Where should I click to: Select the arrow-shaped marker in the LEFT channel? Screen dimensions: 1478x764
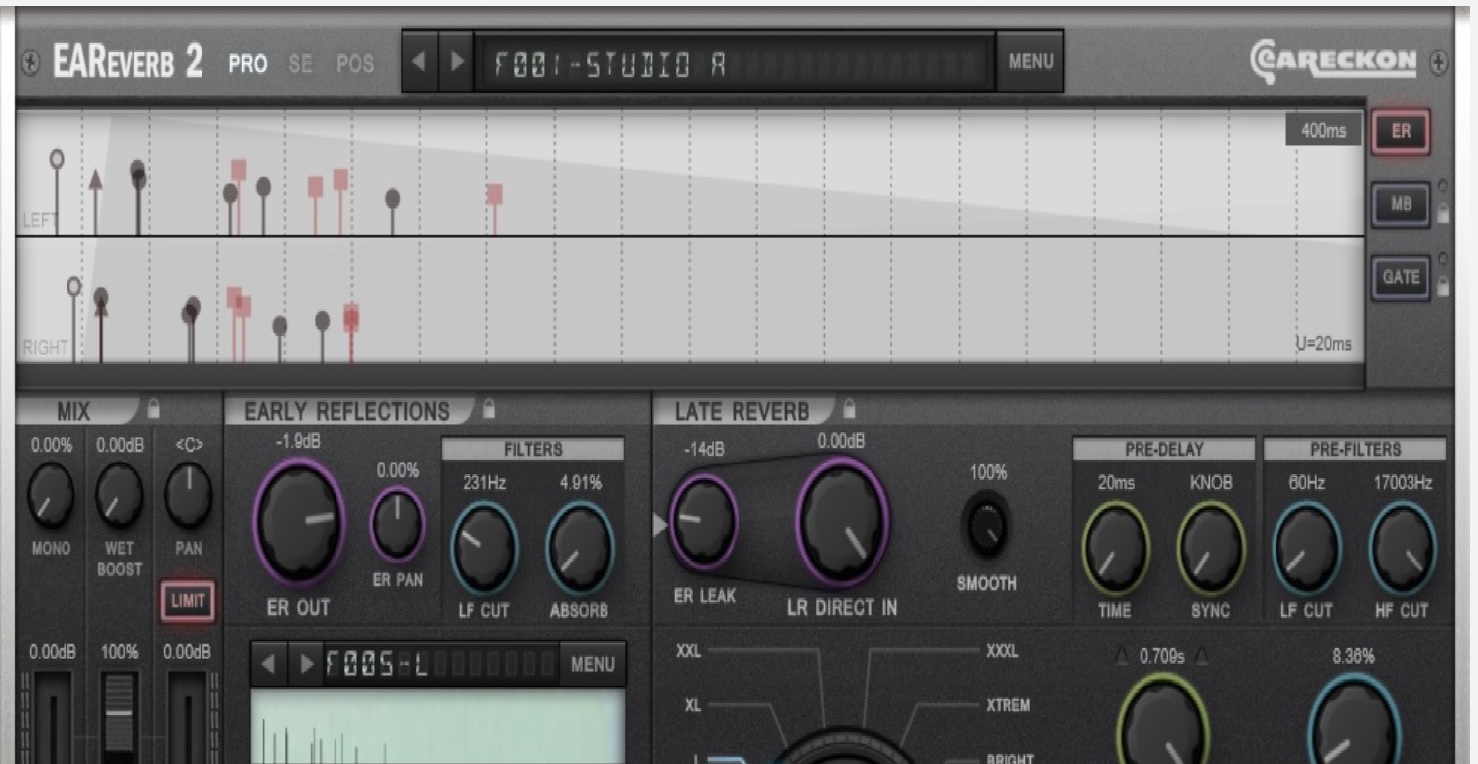95,180
